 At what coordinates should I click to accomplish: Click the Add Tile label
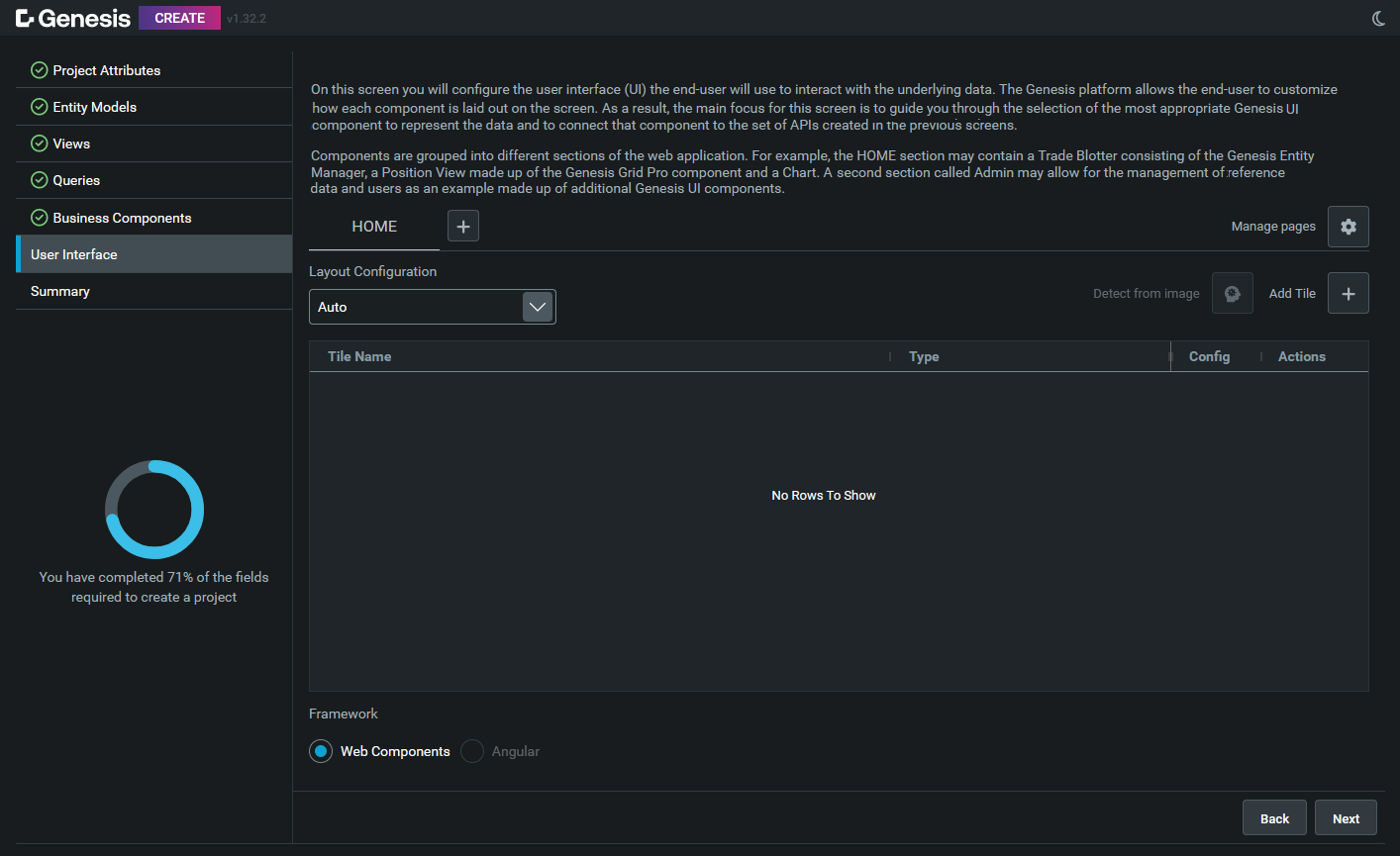coord(1292,294)
